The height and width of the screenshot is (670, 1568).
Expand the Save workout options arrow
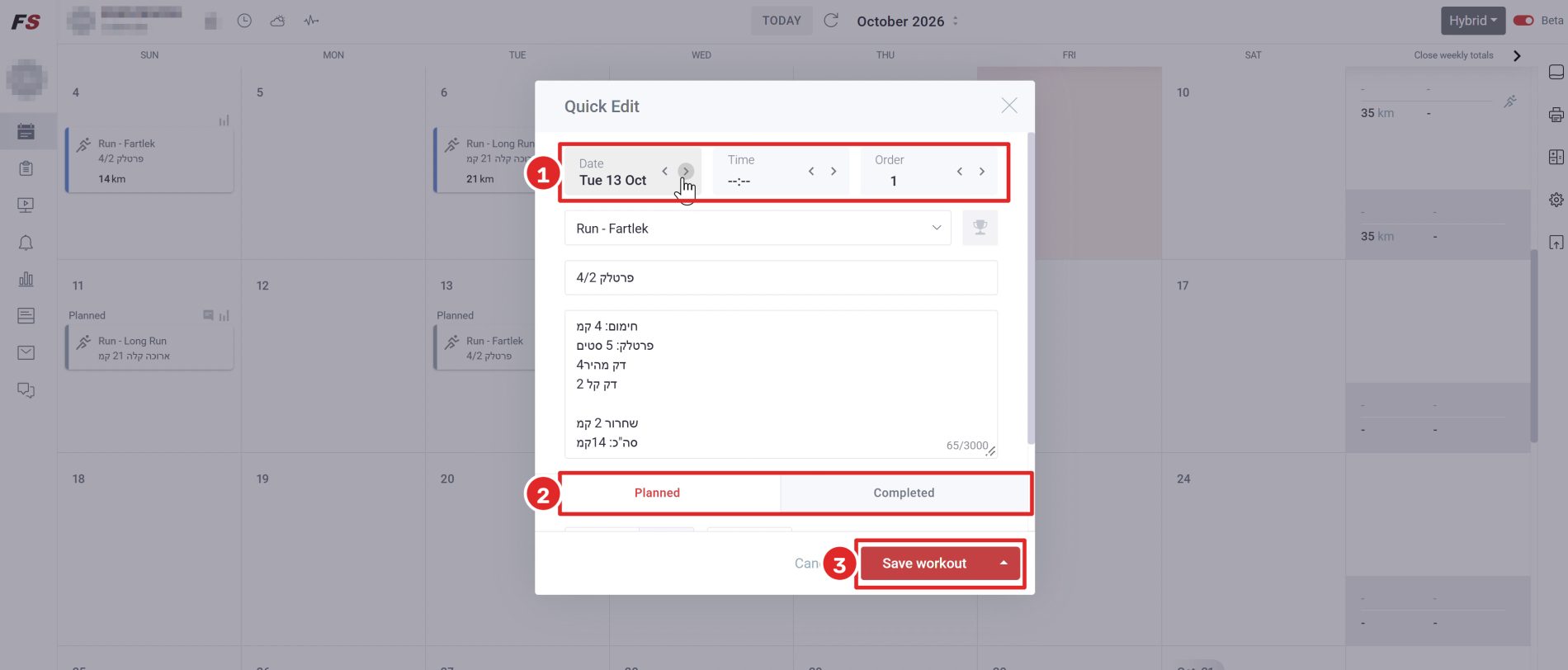point(1004,563)
